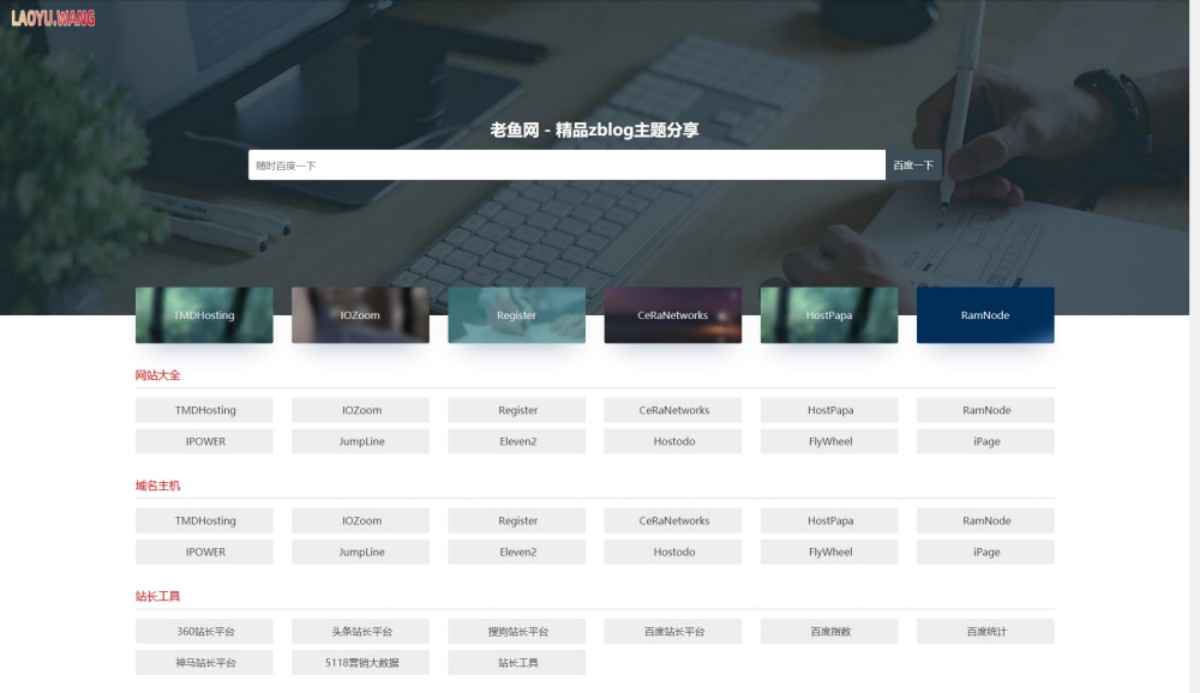Open the iPage link under 域名主机
The height and width of the screenshot is (693, 1200).
point(986,551)
